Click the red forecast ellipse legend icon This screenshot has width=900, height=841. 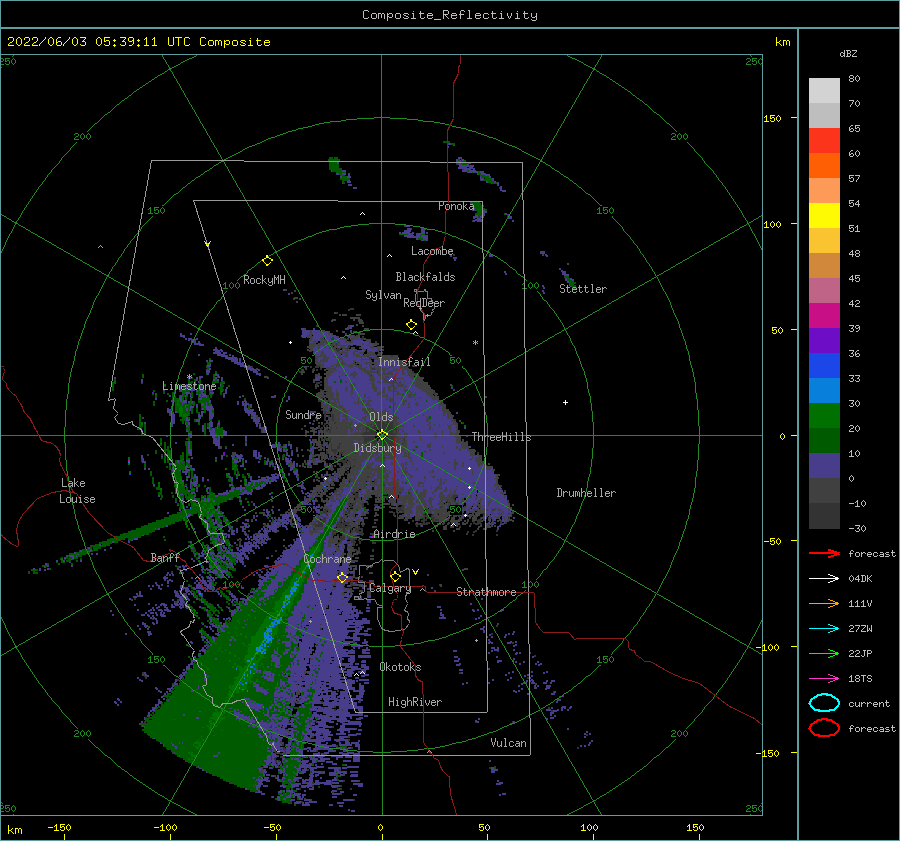point(824,728)
